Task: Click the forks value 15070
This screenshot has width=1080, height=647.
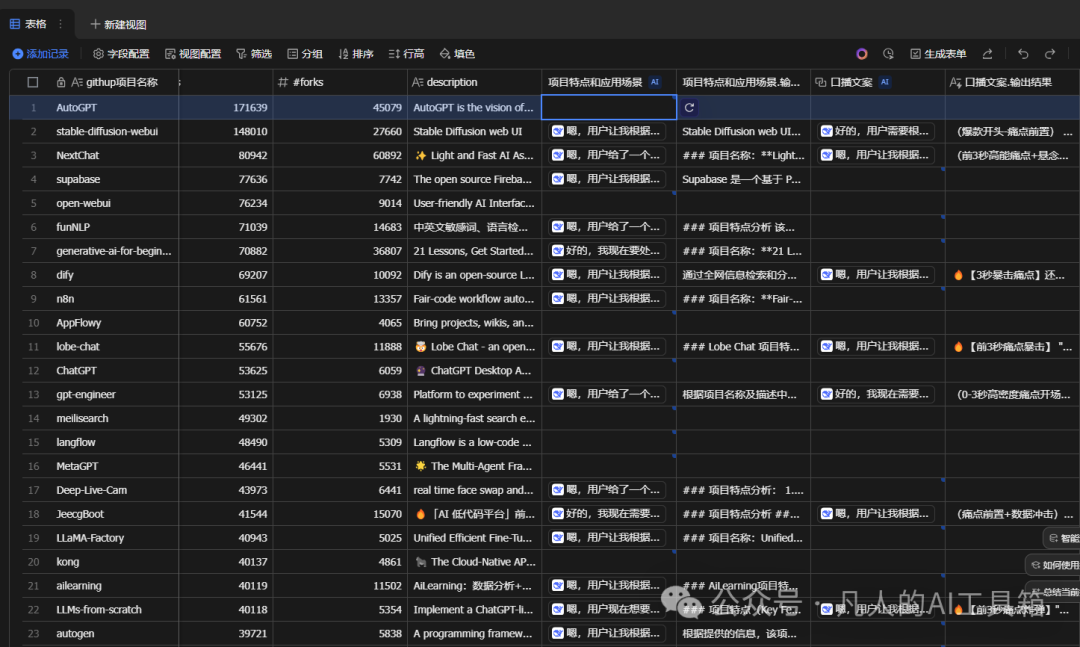Action: pos(387,514)
